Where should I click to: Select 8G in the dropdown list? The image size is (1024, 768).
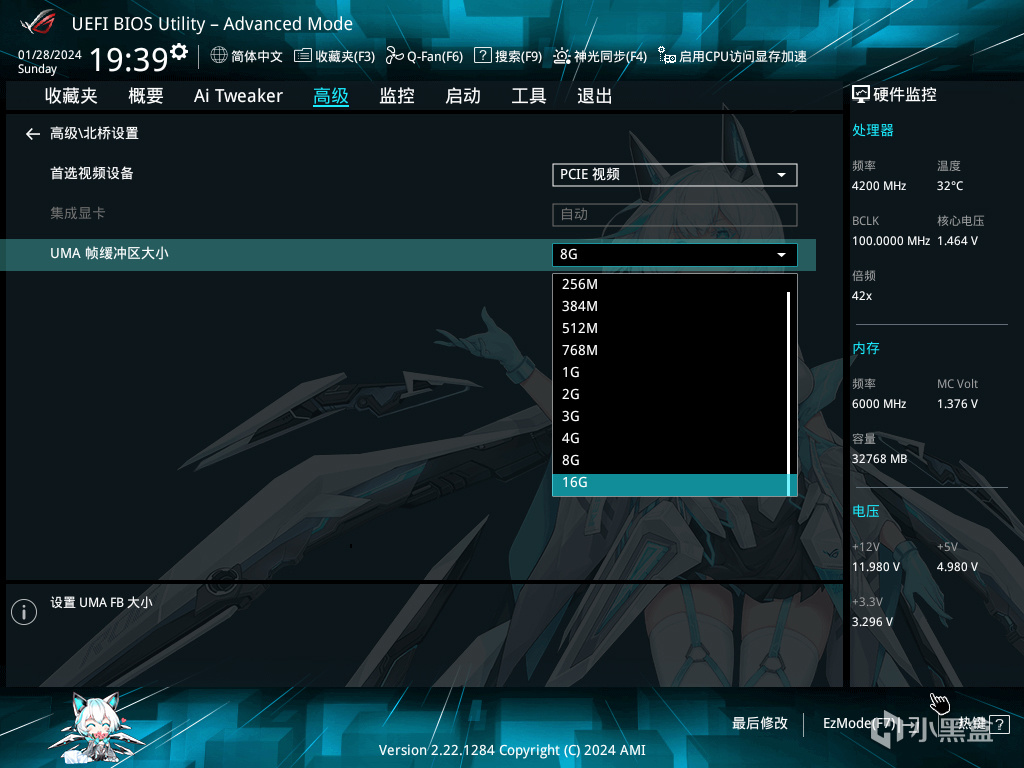click(670, 460)
